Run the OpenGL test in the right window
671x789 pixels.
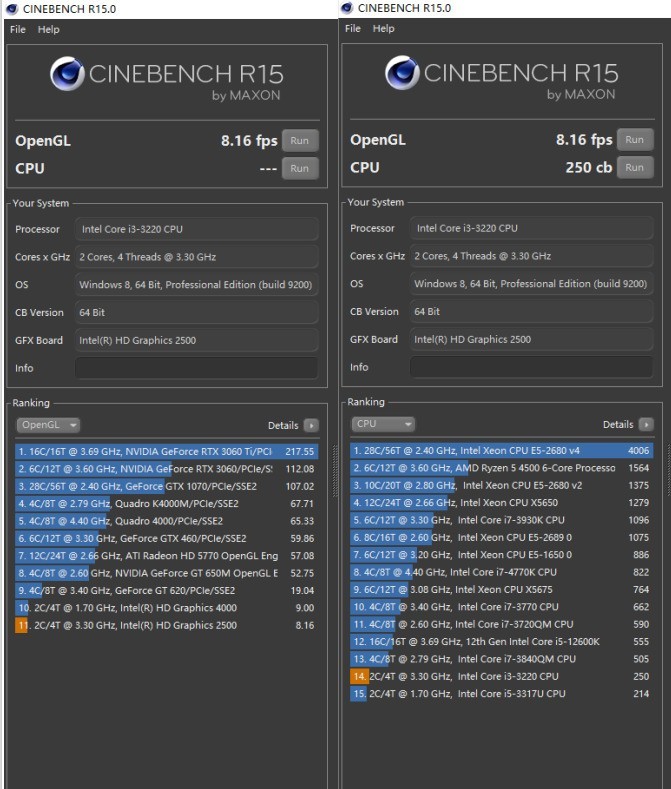click(634, 141)
